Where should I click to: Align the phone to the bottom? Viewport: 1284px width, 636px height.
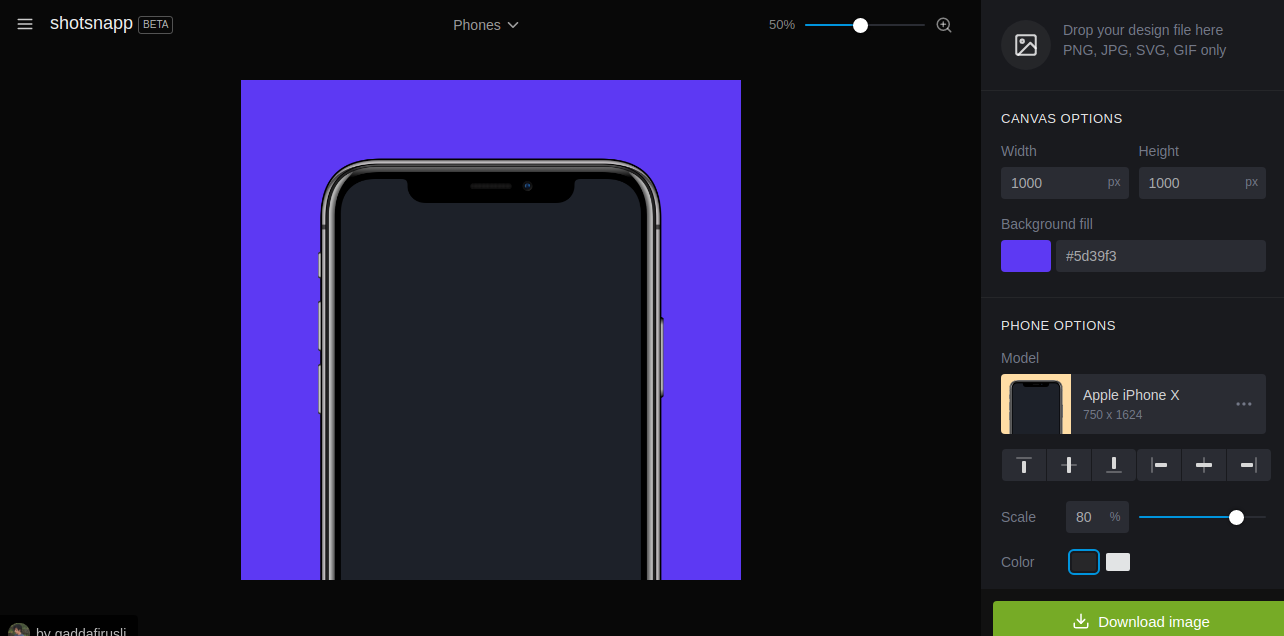click(1114, 465)
